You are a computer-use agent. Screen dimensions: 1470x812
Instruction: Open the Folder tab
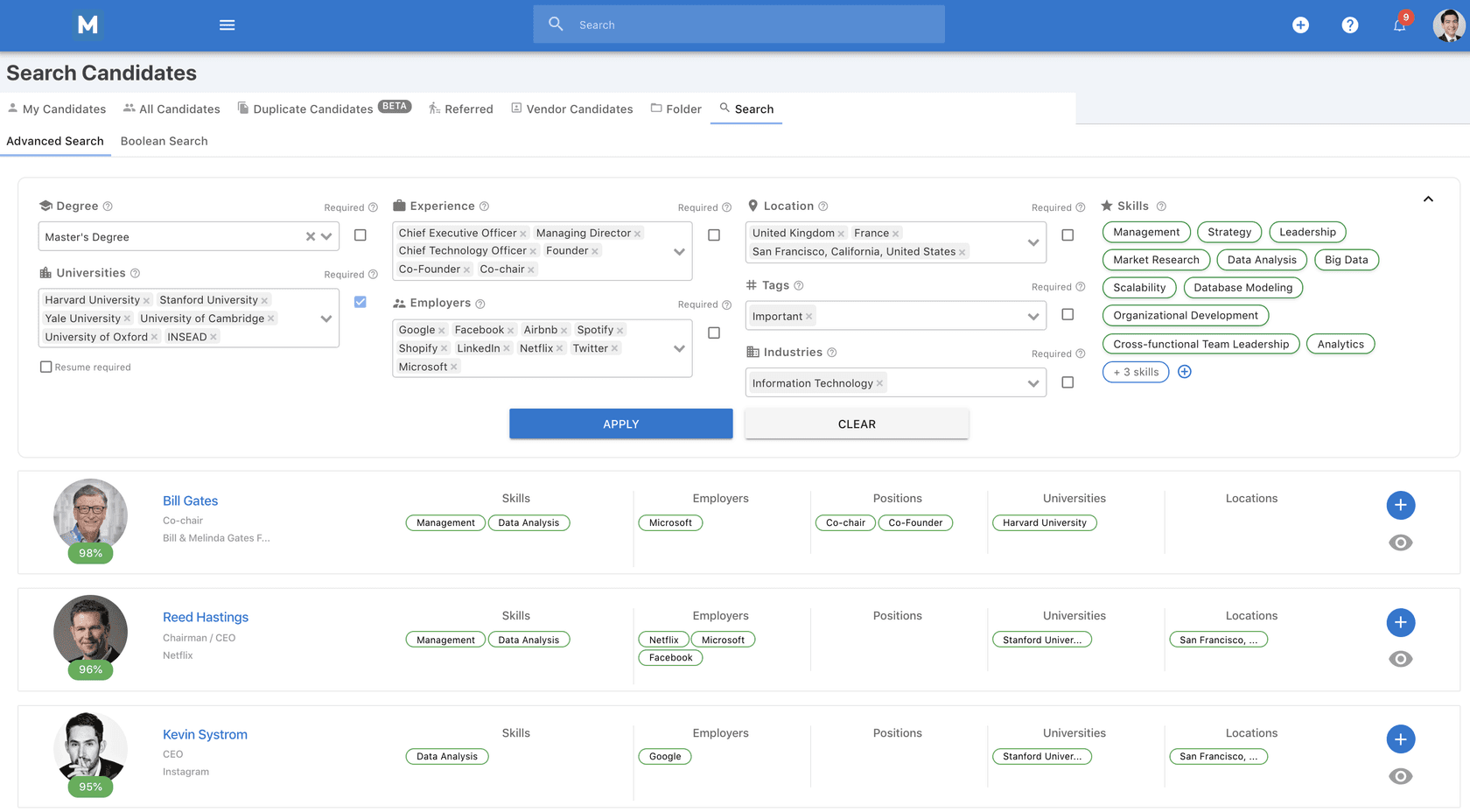pyautogui.click(x=676, y=109)
